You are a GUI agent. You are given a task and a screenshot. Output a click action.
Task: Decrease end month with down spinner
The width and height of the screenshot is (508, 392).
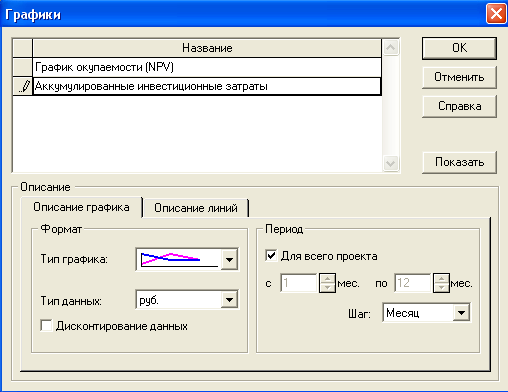[x=441, y=287]
